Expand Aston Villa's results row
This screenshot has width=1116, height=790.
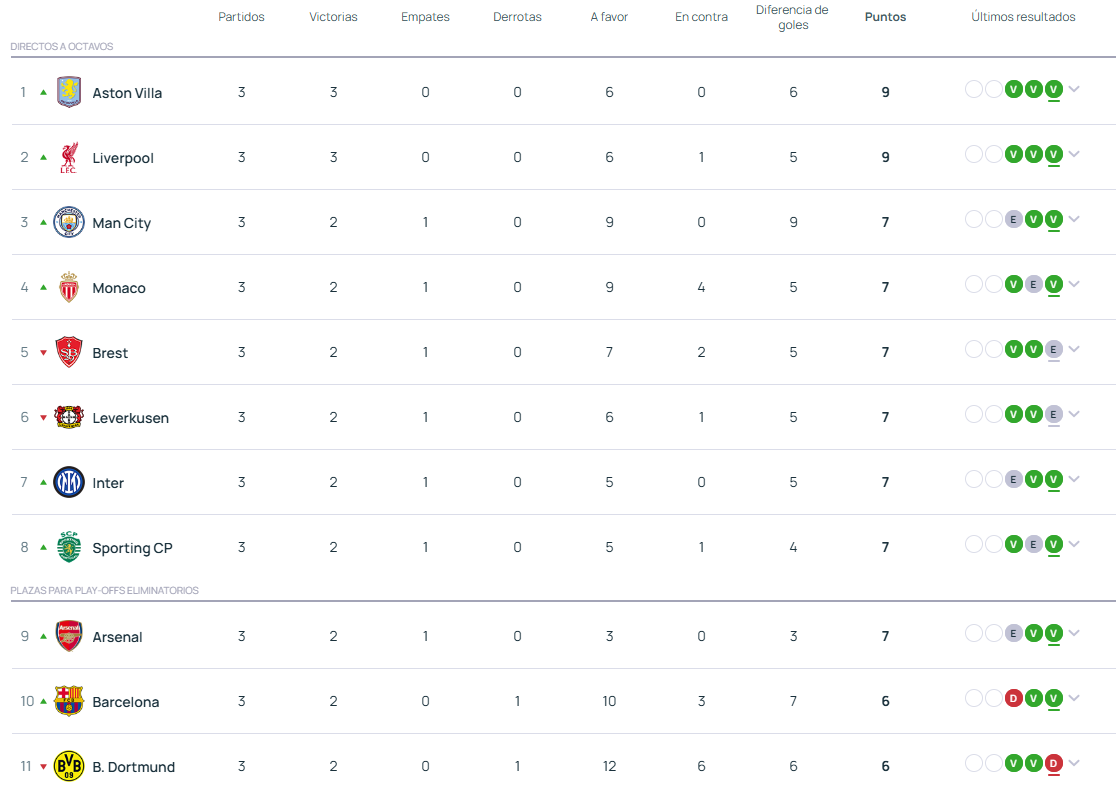1074,89
